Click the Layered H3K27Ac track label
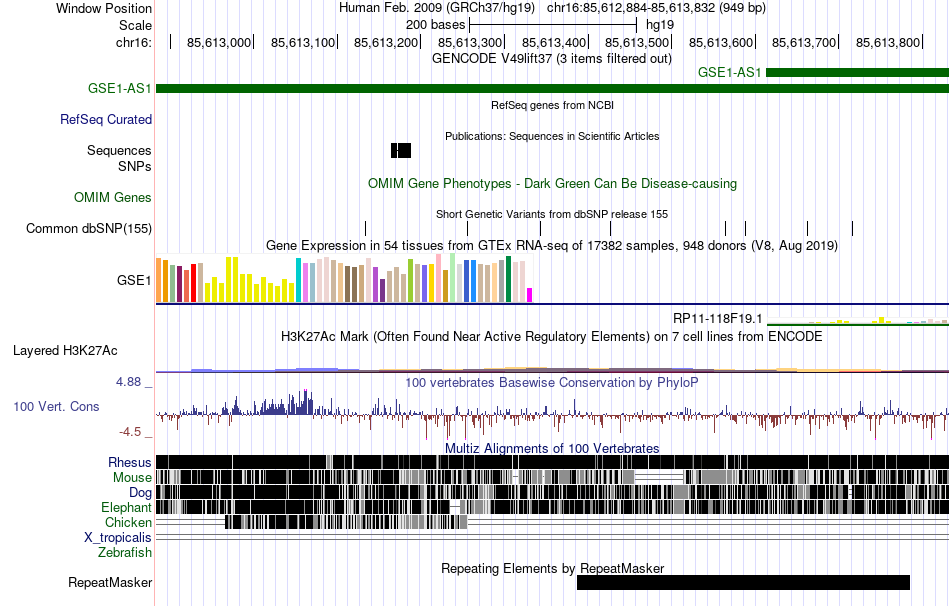Image resolution: width=950 pixels, height=606 pixels. coord(65,351)
